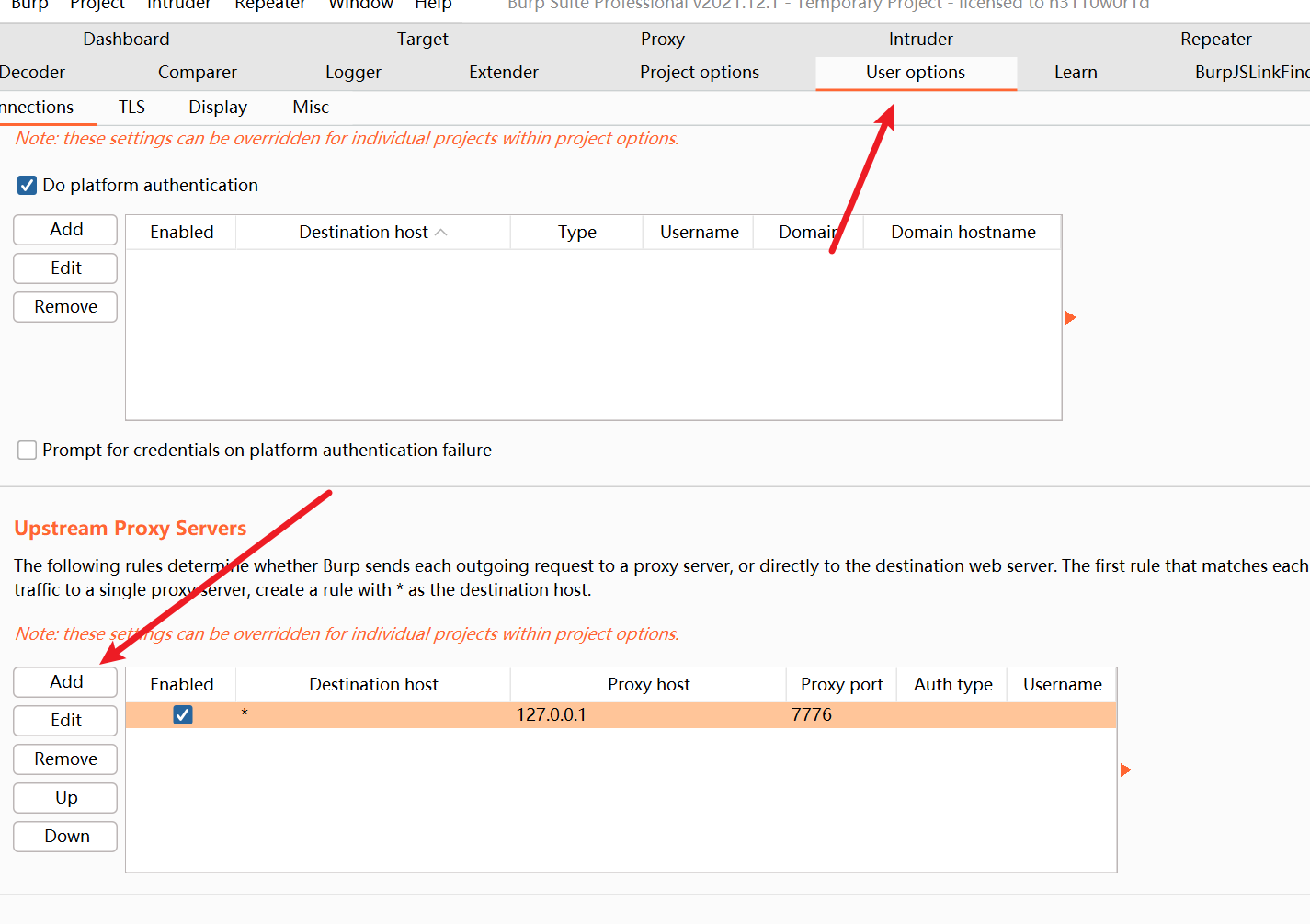Viewport: 1310px width, 924px height.
Task: Switch to Project options tab
Action: pos(700,72)
